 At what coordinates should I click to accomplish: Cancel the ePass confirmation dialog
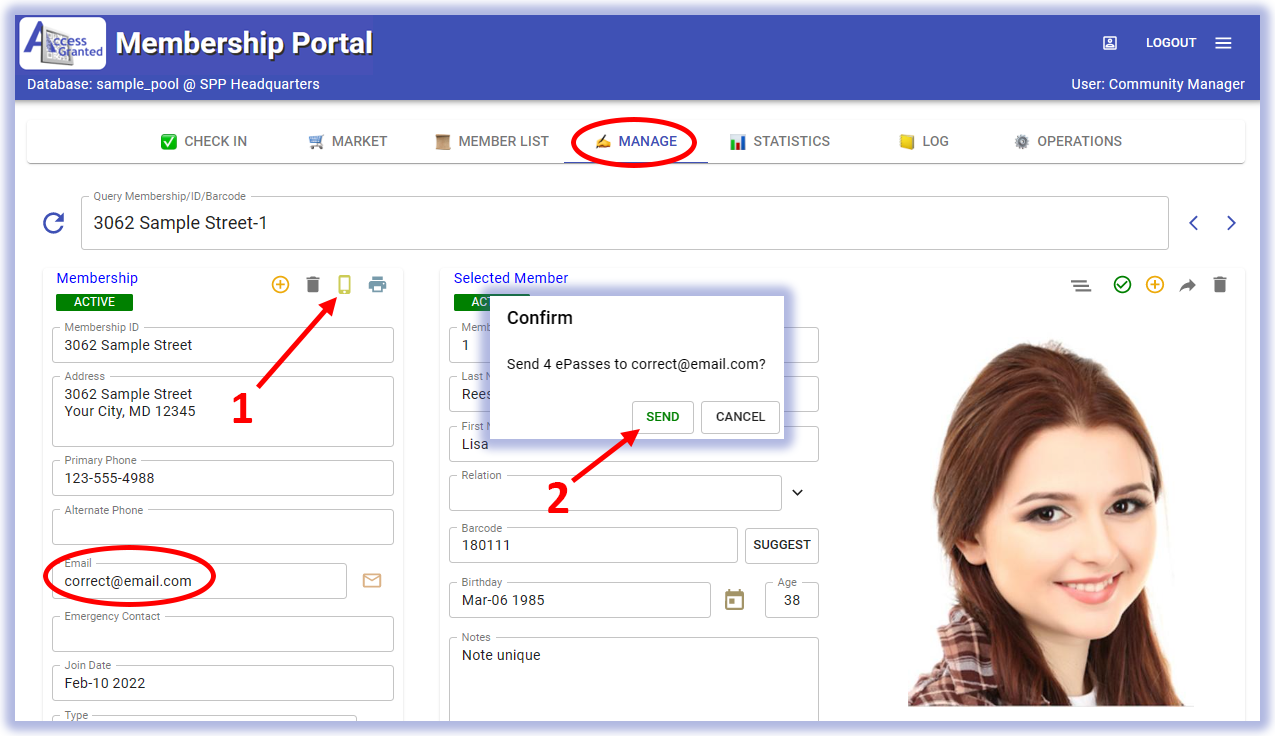(x=740, y=417)
